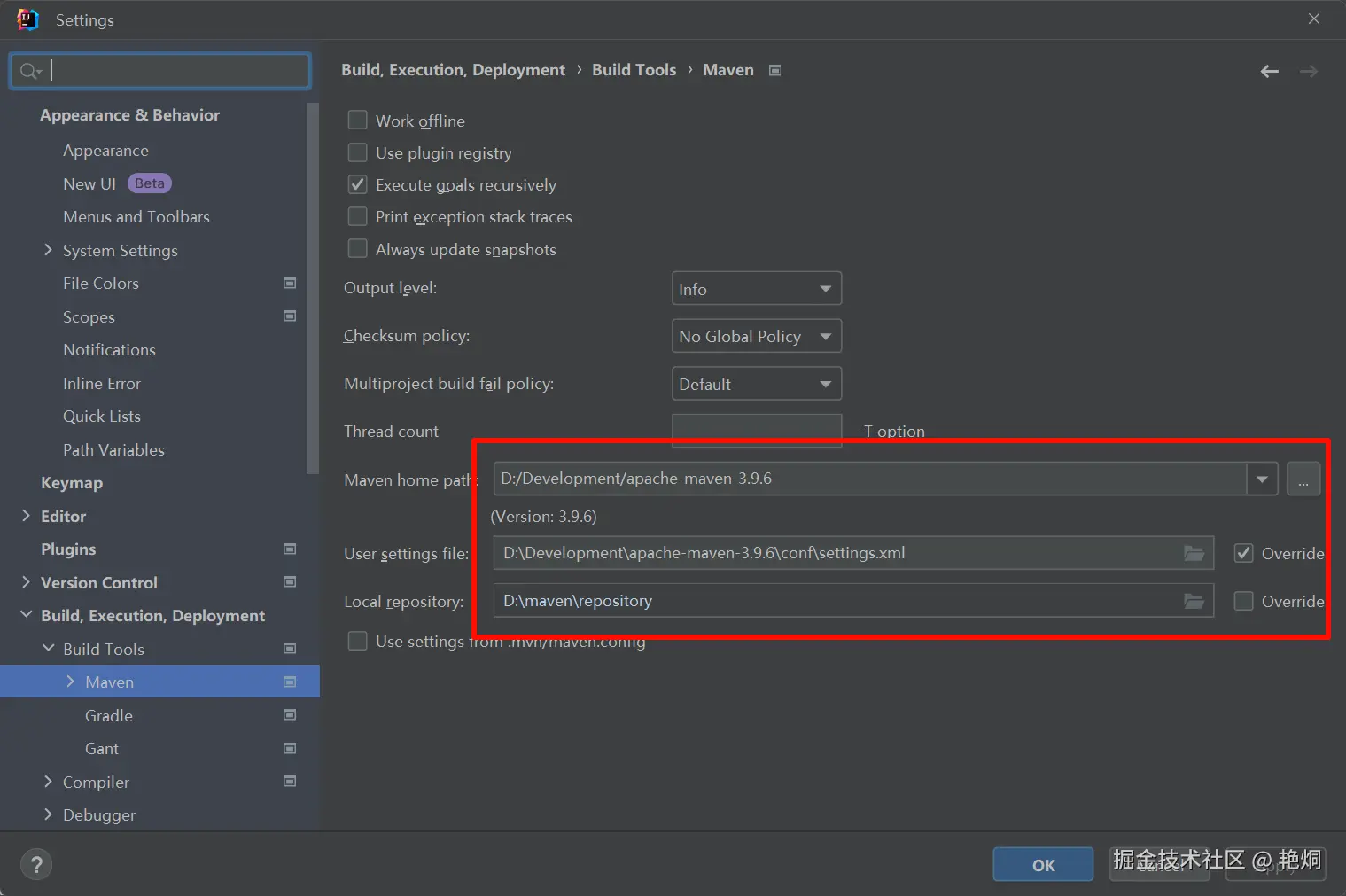Enable Use settings from .mvn/maven.config
The image size is (1346, 896).
click(x=357, y=641)
